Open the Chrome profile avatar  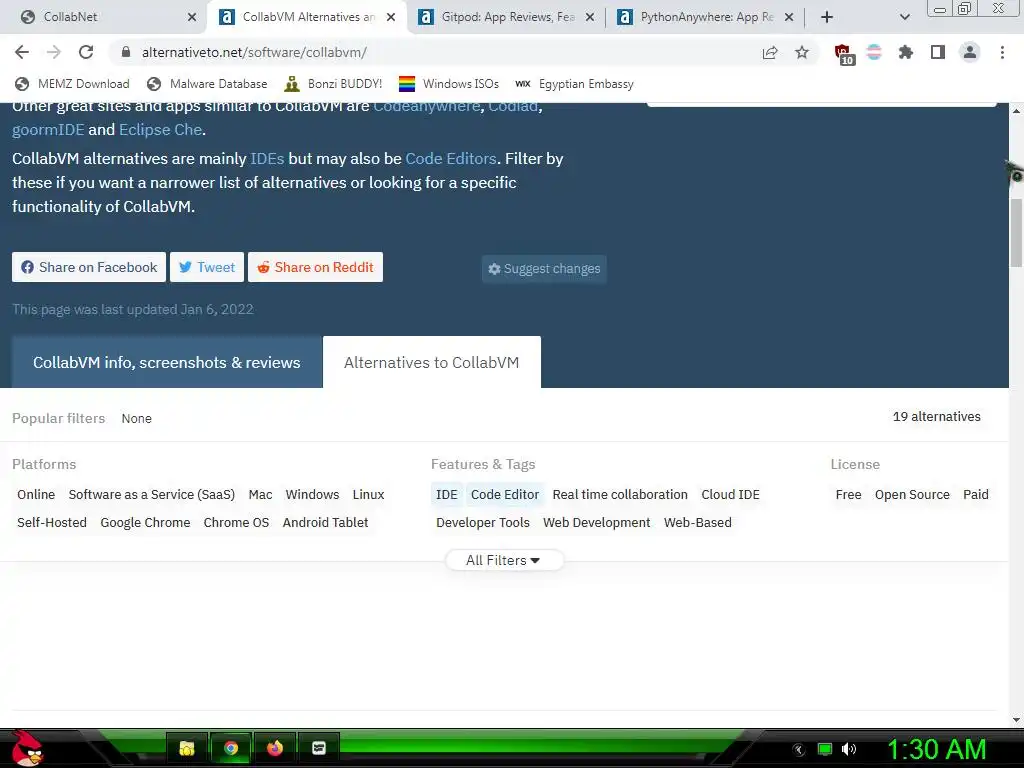(970, 52)
